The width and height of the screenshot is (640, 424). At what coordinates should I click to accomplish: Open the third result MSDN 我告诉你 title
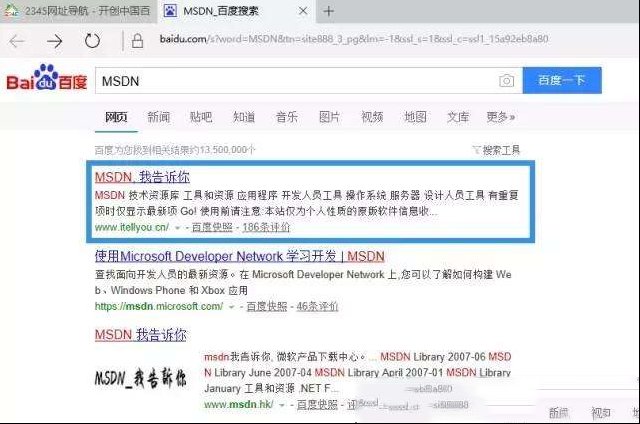point(140,335)
